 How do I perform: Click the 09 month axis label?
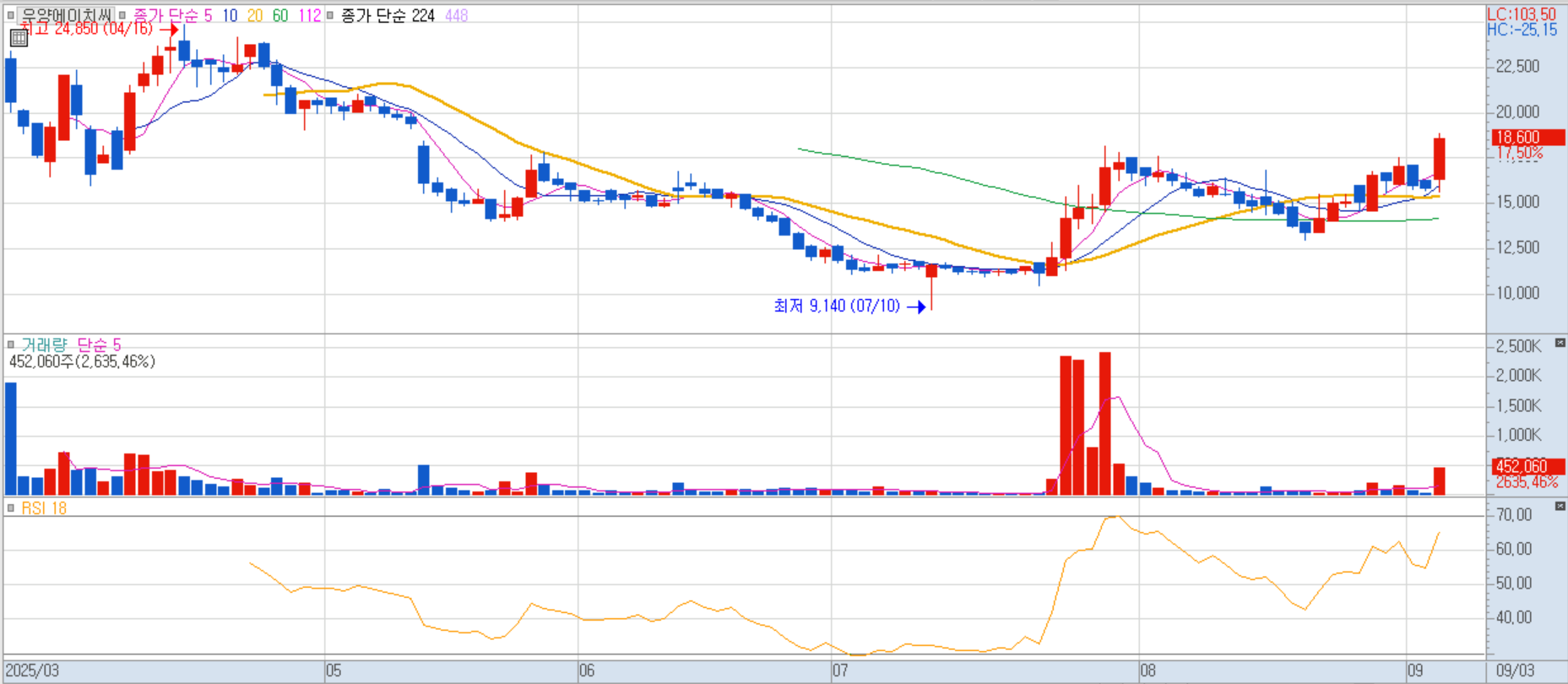[1416, 670]
